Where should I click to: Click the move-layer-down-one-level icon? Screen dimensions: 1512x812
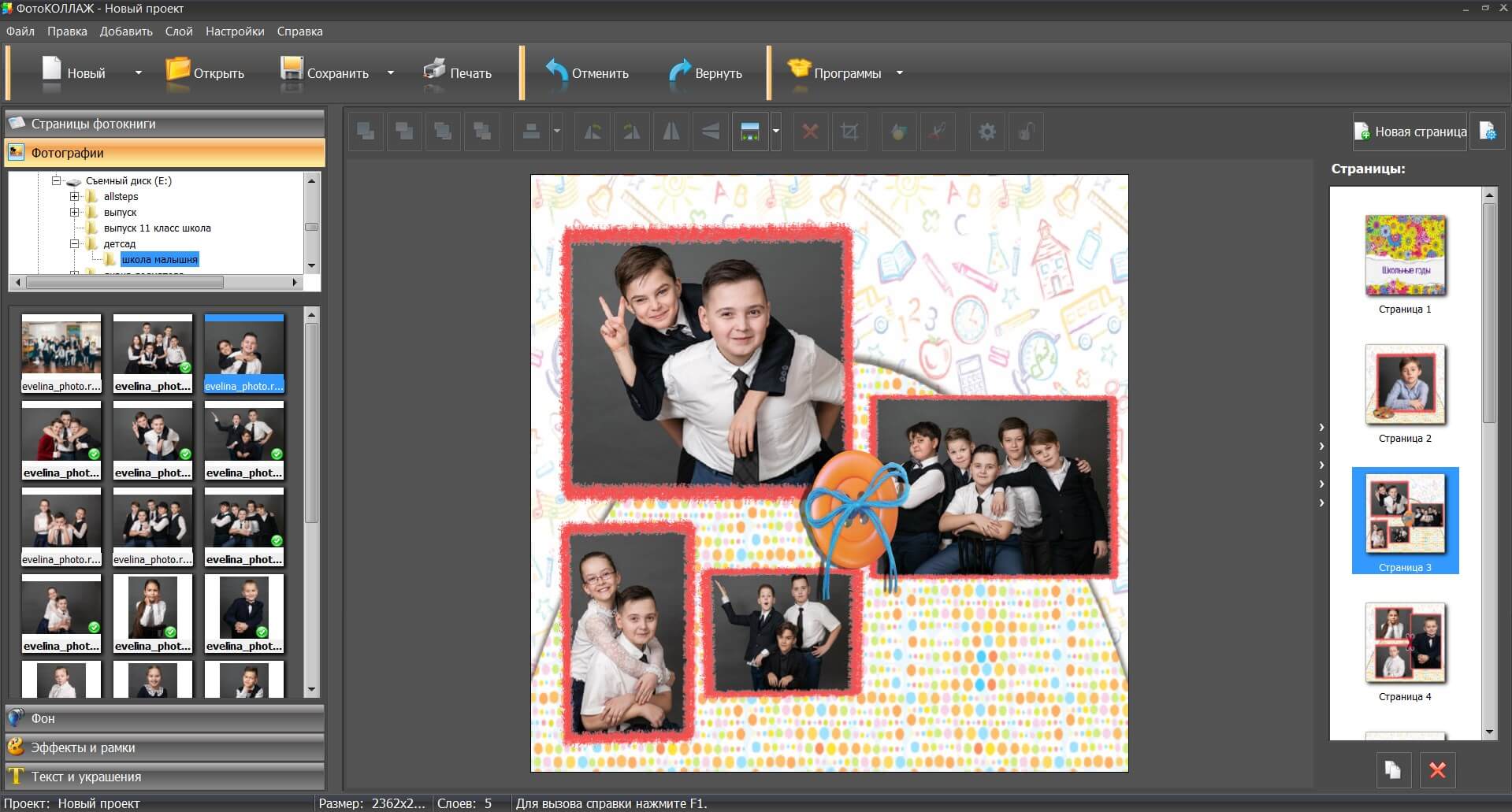click(x=482, y=132)
